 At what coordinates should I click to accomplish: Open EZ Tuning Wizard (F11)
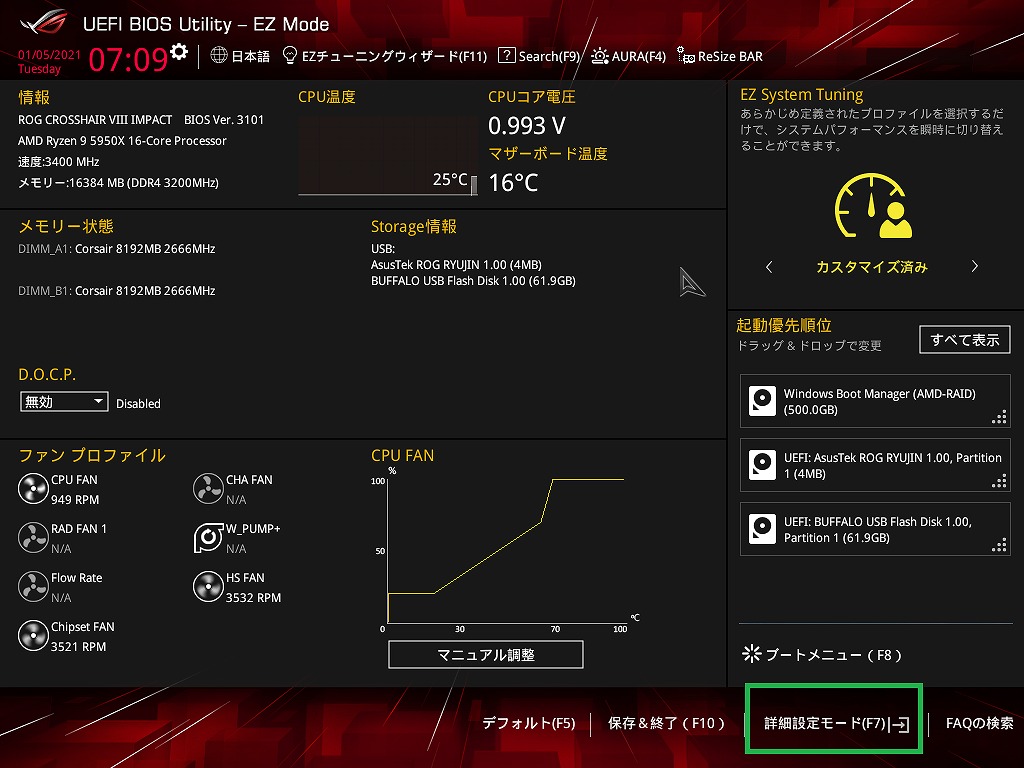[385, 56]
